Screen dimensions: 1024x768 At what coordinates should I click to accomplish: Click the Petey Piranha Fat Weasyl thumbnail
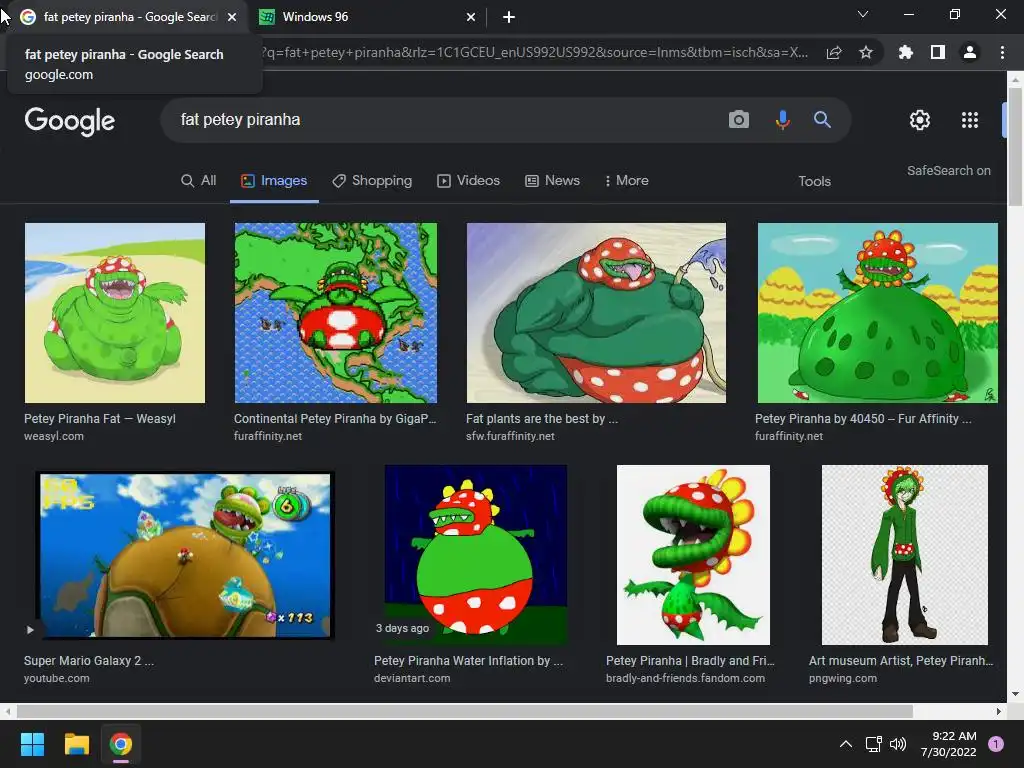115,313
